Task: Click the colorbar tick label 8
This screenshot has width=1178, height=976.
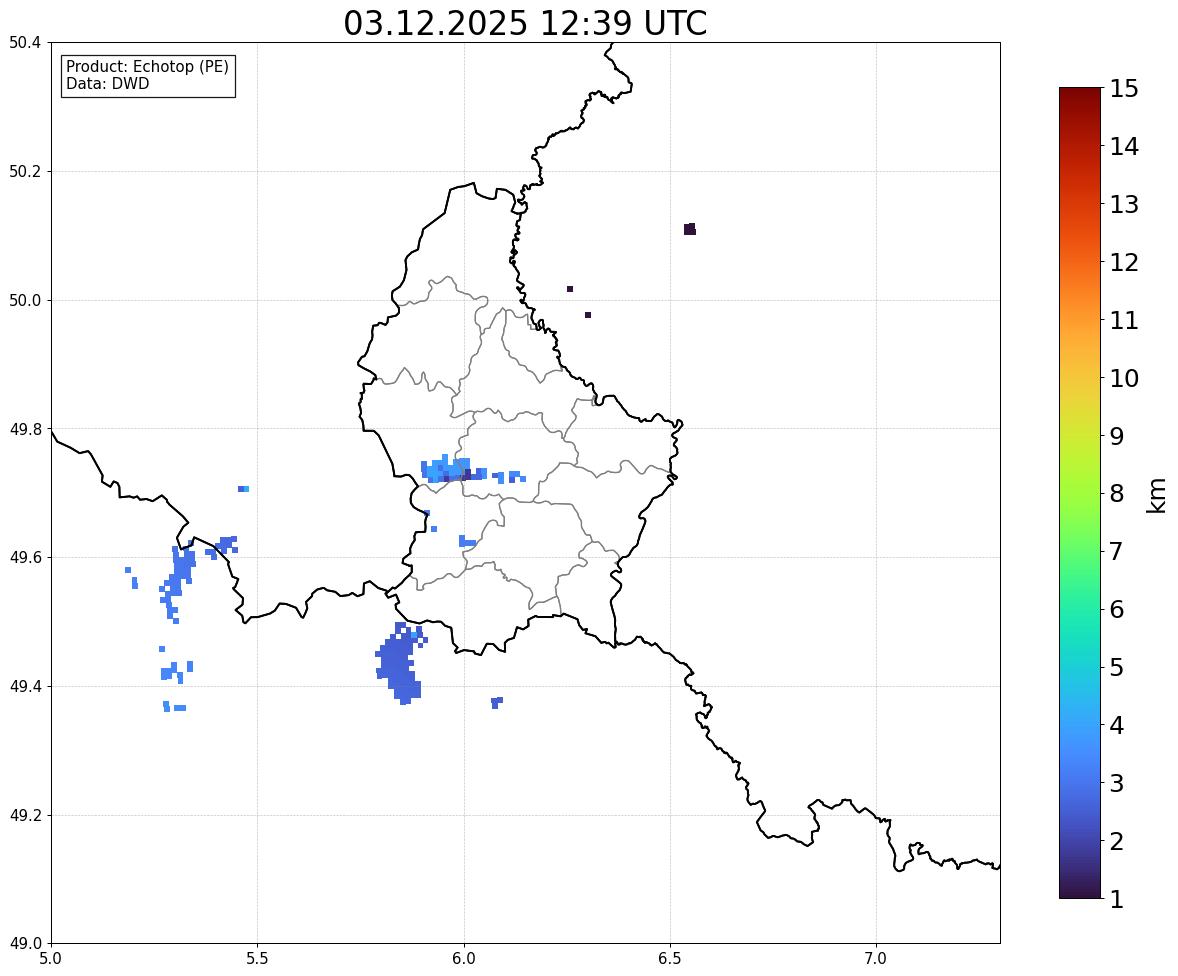Action: (x=1117, y=494)
